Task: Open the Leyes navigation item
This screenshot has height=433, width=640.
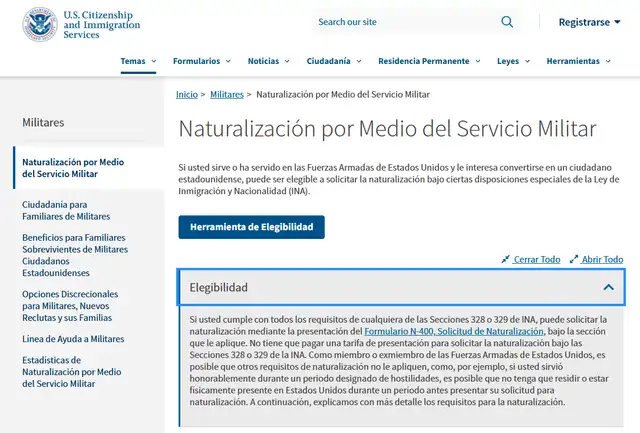Action: 508,61
